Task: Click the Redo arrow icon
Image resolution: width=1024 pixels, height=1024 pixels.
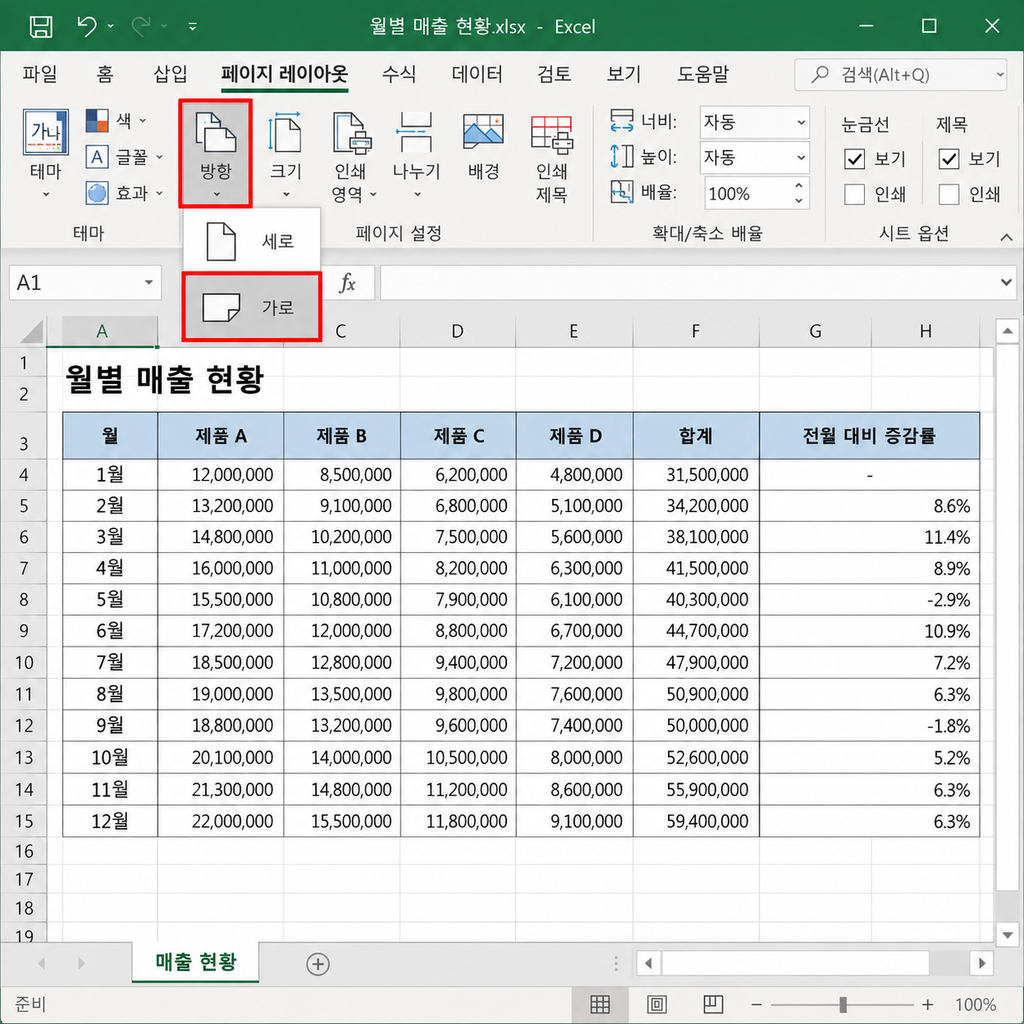Action: (x=141, y=26)
